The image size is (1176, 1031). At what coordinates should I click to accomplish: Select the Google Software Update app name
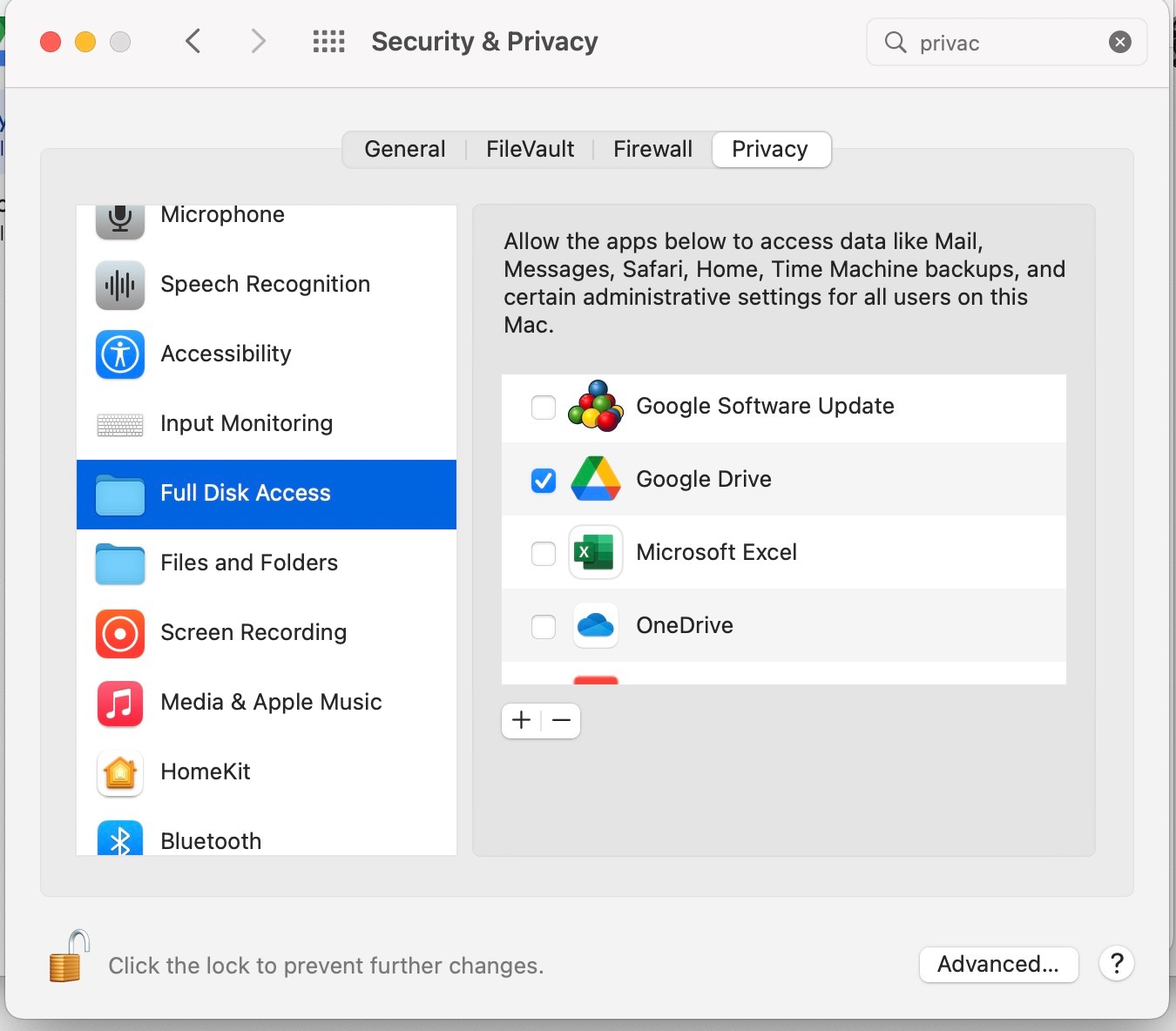[x=766, y=407]
